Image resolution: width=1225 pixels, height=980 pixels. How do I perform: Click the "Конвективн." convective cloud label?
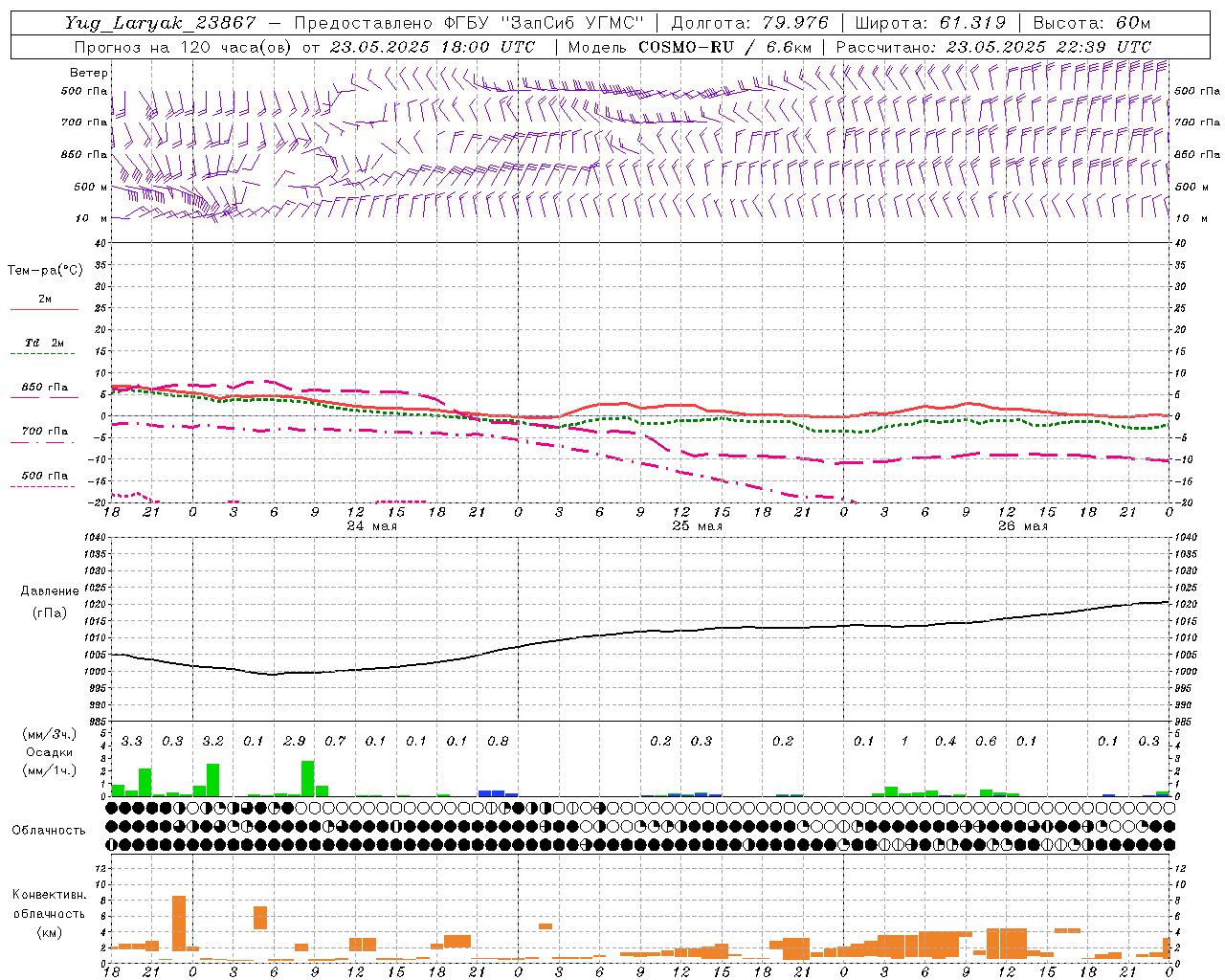pyautogui.click(x=49, y=895)
